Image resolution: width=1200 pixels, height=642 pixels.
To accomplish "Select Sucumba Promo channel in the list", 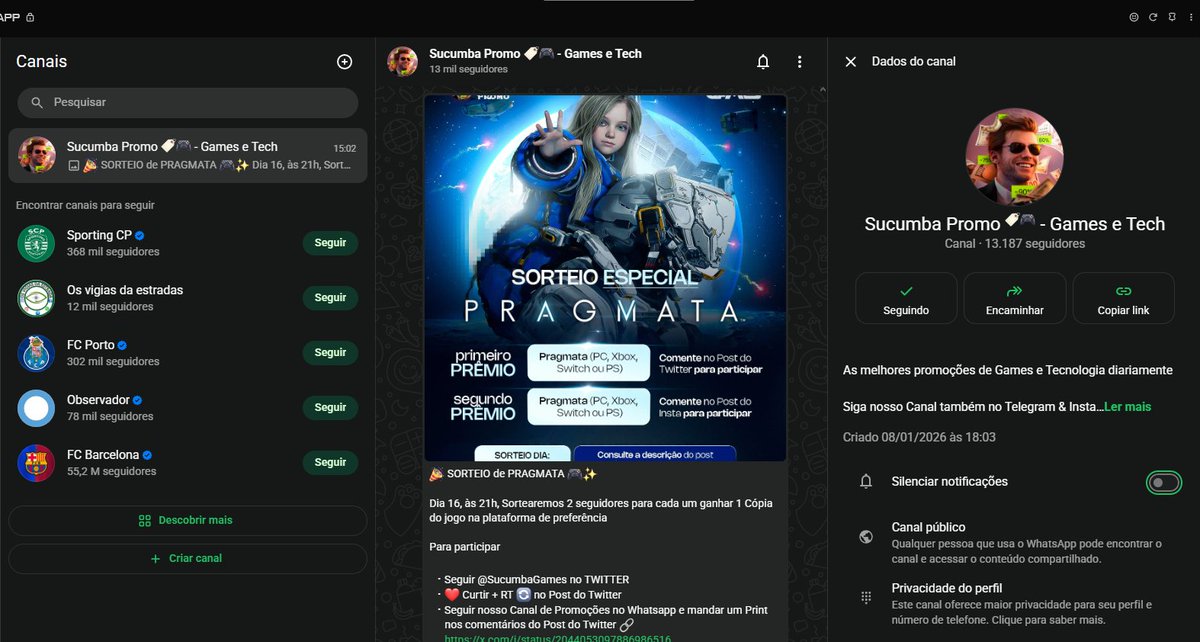I will [x=188, y=155].
